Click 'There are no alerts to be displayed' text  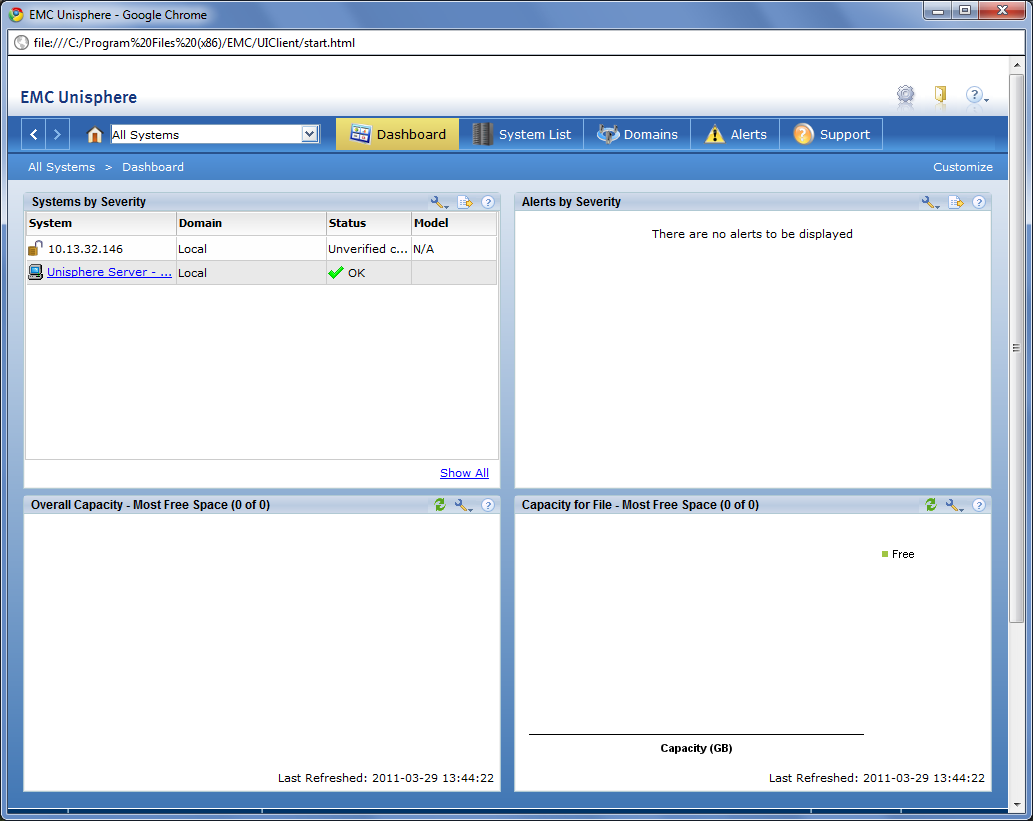tap(752, 234)
